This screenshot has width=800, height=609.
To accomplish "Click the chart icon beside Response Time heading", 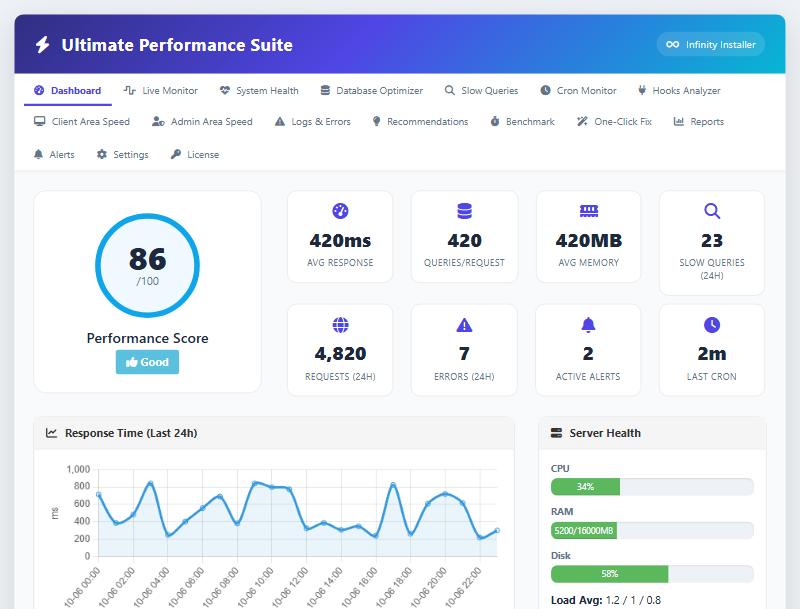I will click(51, 433).
